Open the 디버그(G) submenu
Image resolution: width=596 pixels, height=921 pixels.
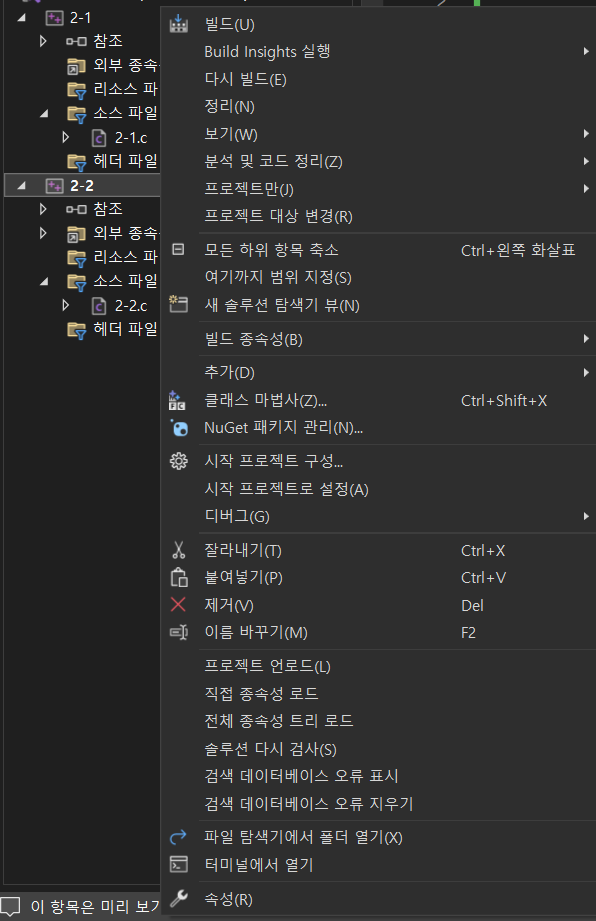pos(378,516)
